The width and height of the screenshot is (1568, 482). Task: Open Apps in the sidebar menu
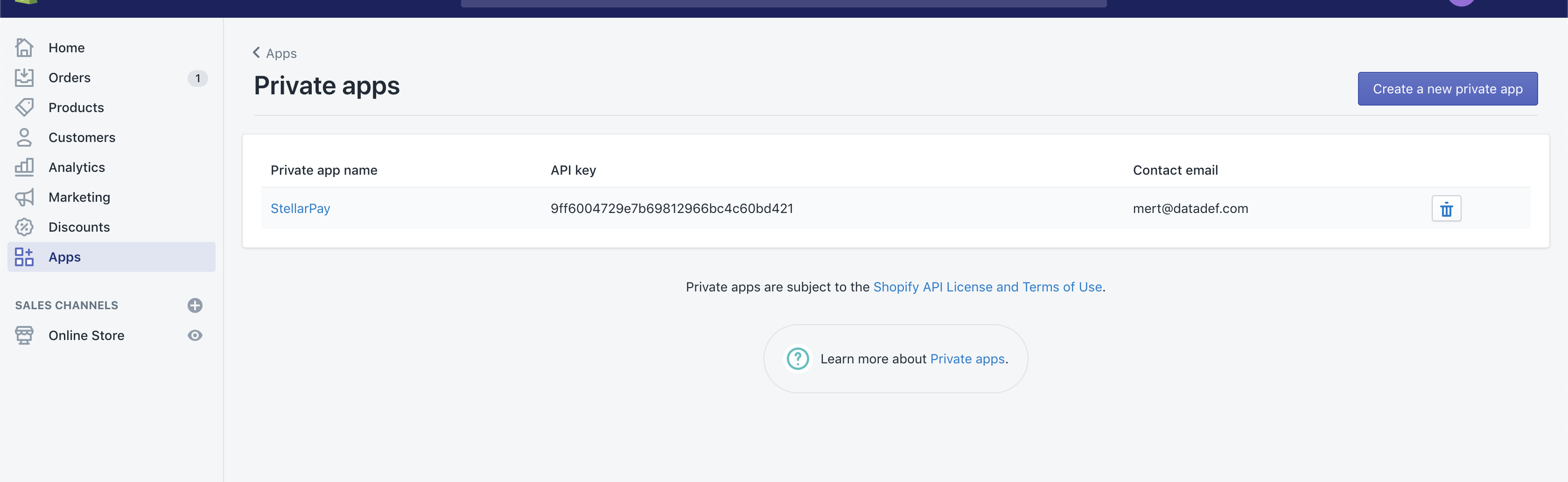(x=64, y=257)
